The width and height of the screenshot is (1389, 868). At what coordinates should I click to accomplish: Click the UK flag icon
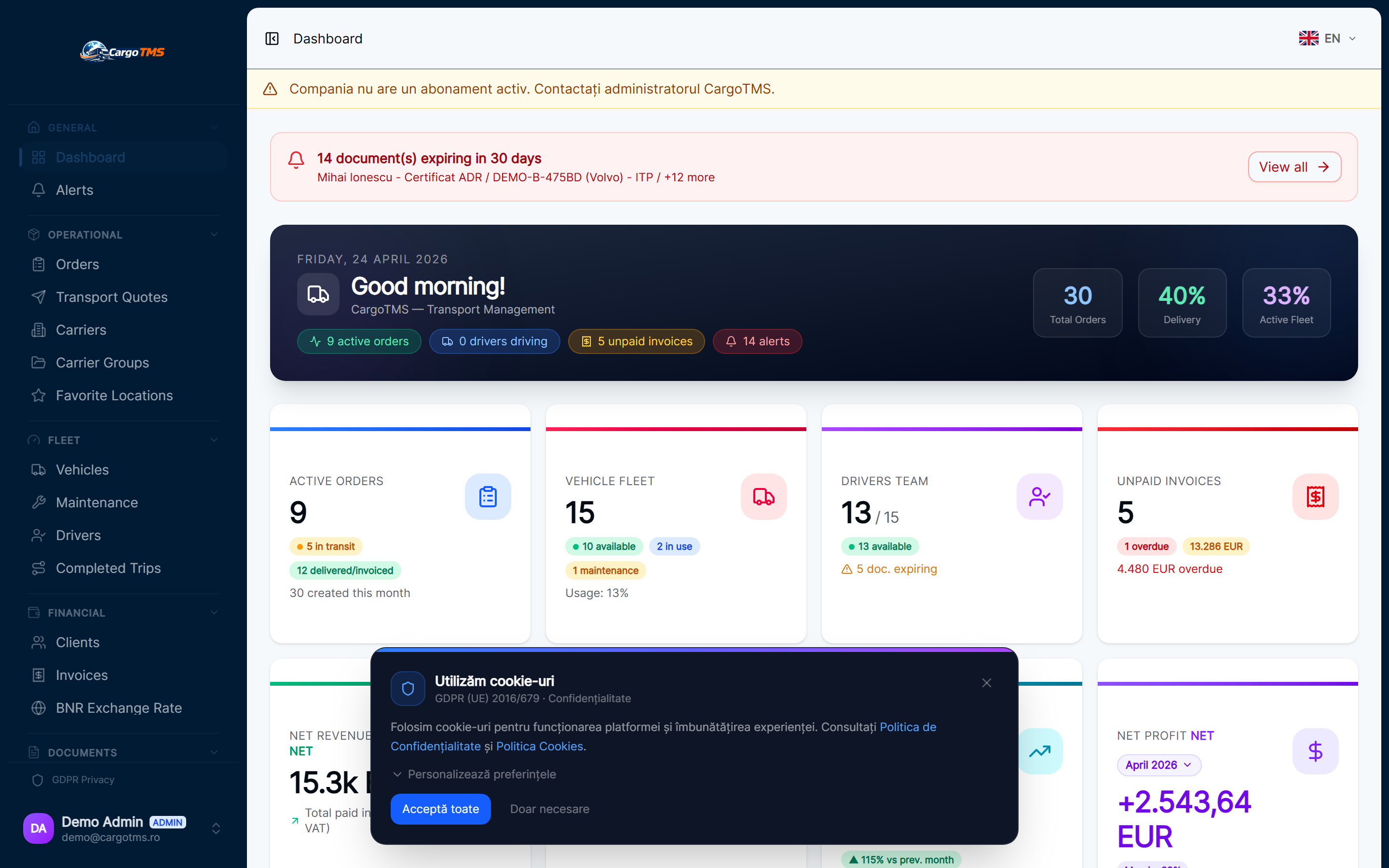tap(1308, 39)
